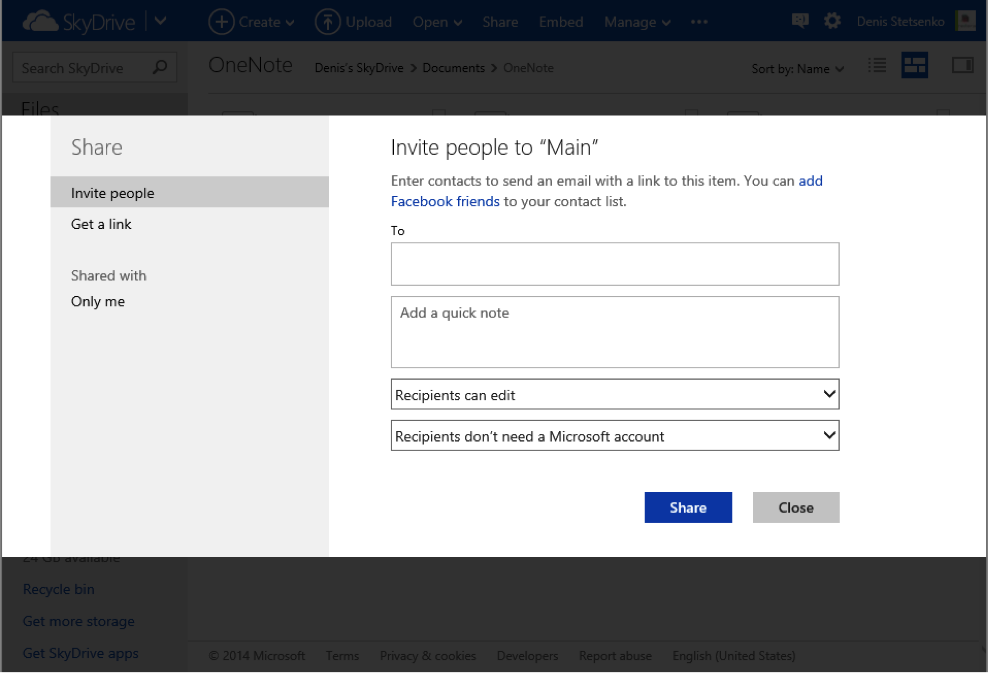Click the Denis Stetsenko account name
This screenshot has height=673, width=989.
(x=900, y=21)
